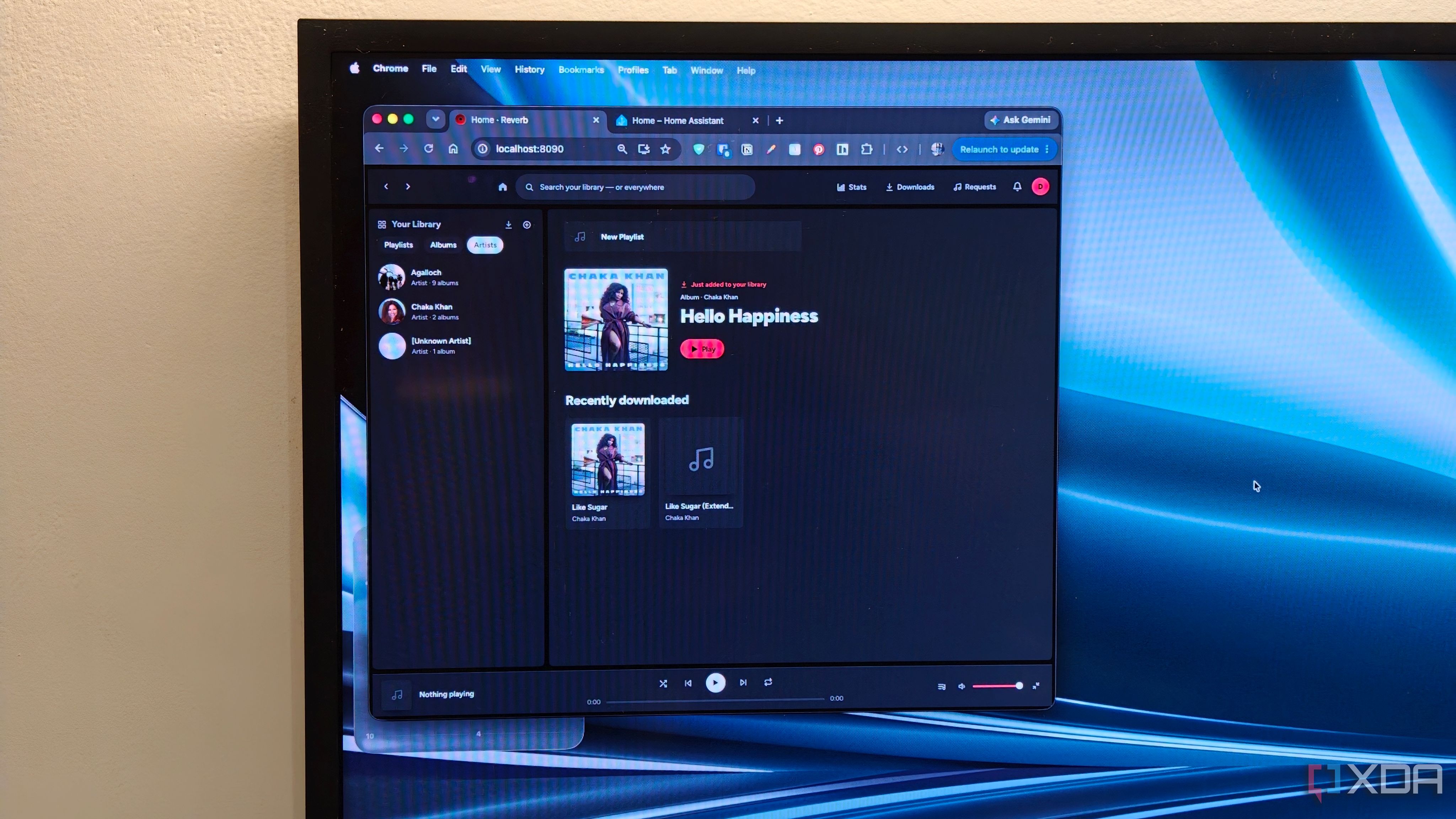Toggle repeat mode in the player
Image resolution: width=1456 pixels, height=819 pixels.
768,682
